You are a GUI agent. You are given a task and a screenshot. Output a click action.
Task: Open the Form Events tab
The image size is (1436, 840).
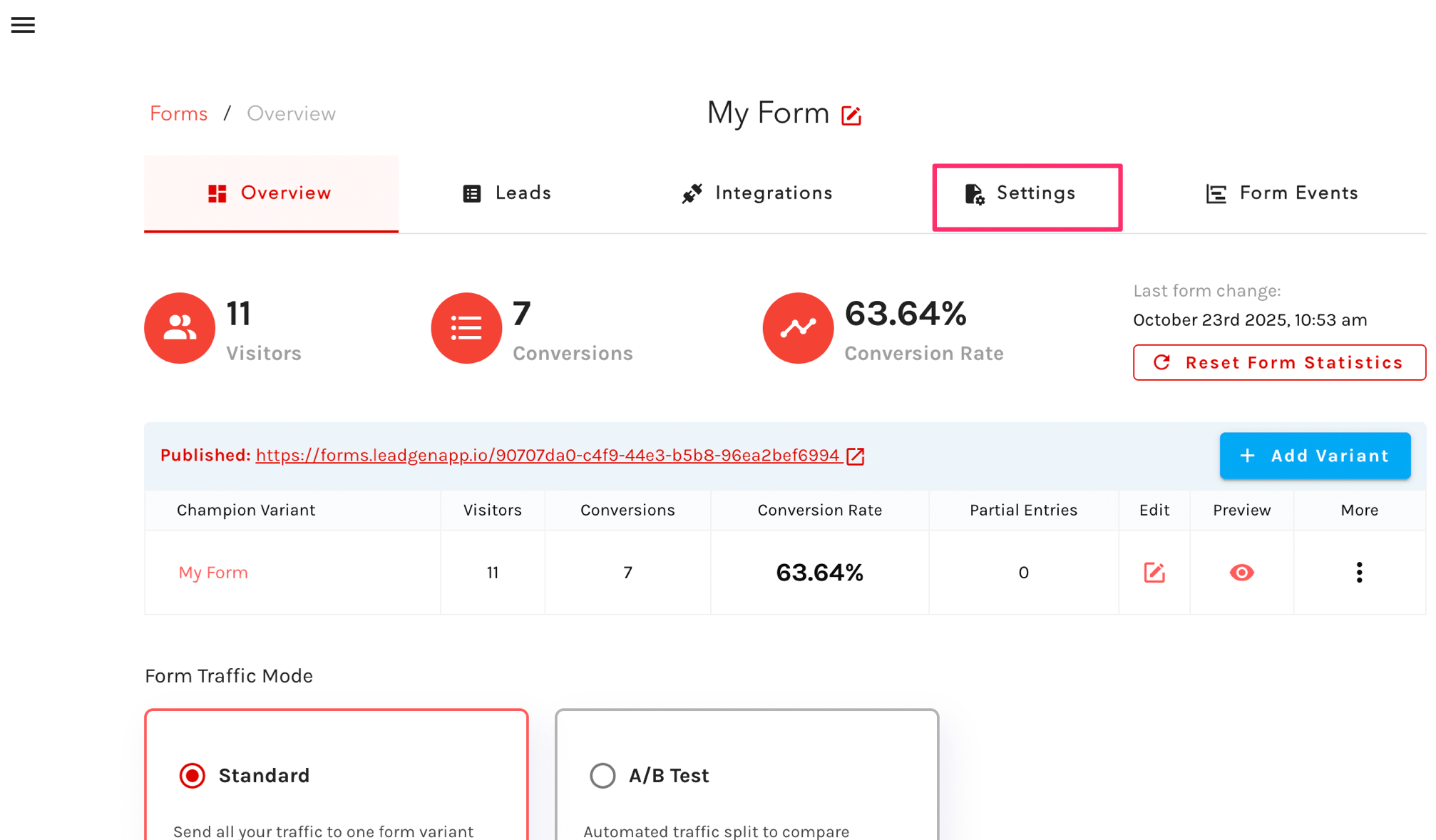pyautogui.click(x=1282, y=193)
